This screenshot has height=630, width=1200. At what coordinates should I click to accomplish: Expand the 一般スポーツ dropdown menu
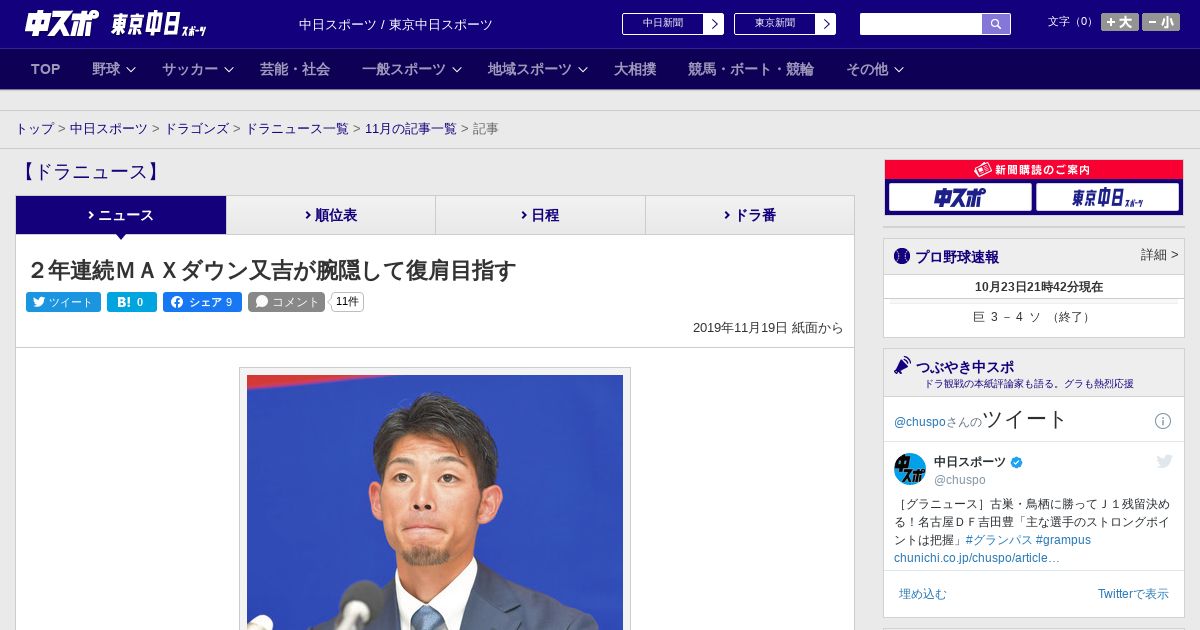pyautogui.click(x=412, y=69)
